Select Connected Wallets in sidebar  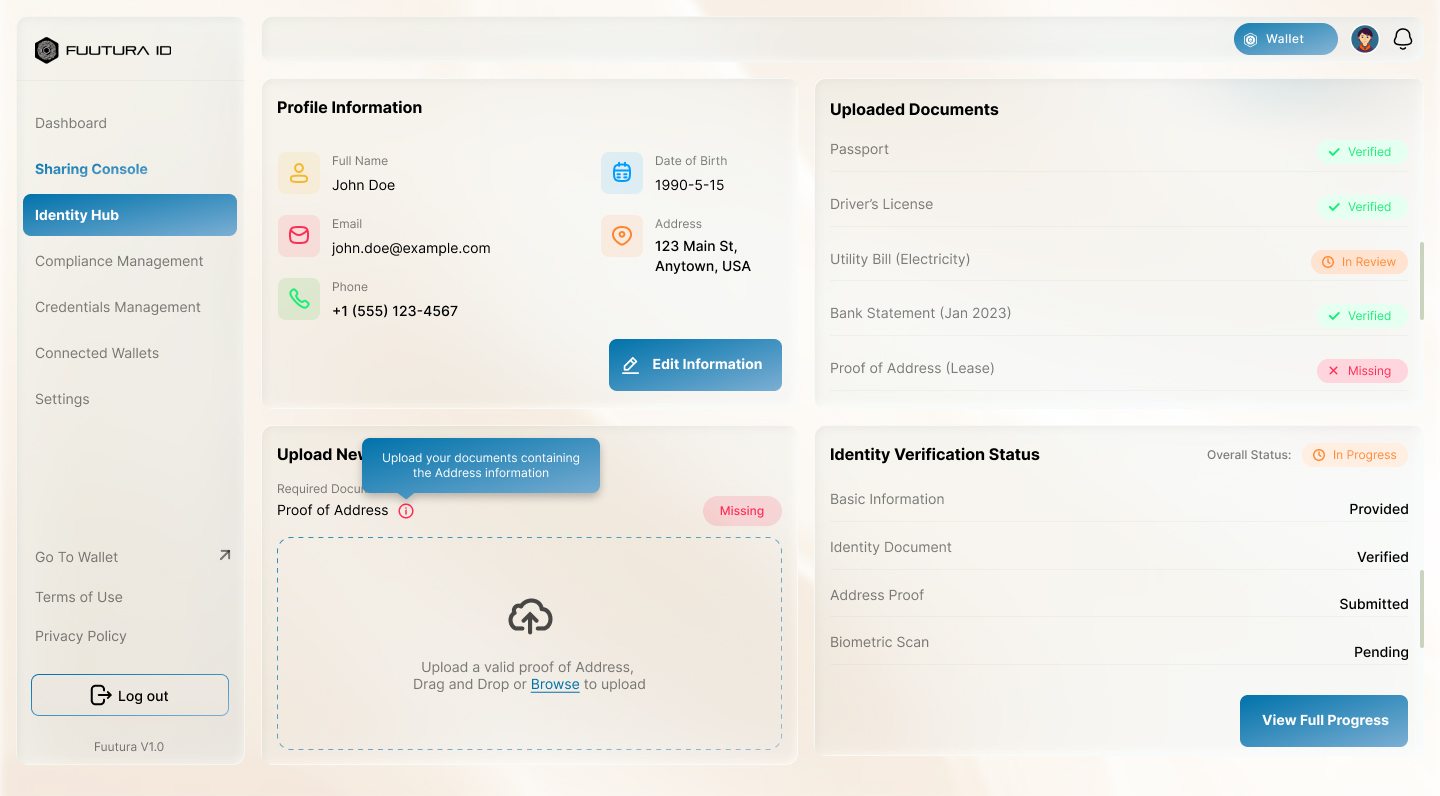click(97, 353)
